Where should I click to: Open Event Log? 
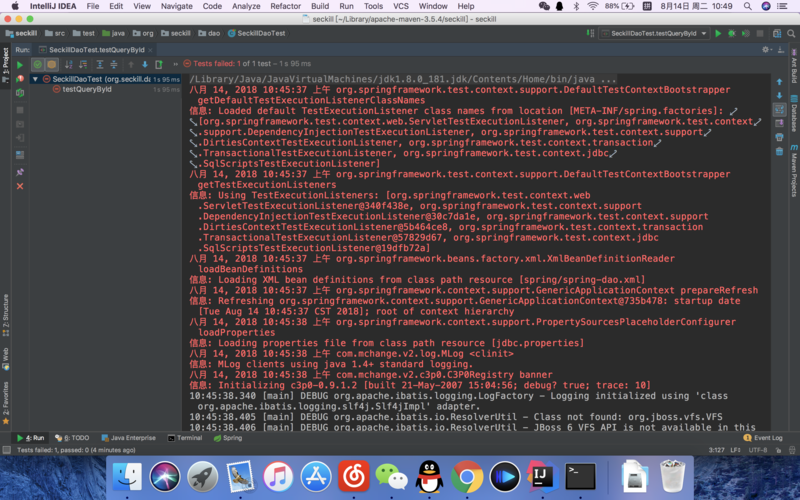763,438
